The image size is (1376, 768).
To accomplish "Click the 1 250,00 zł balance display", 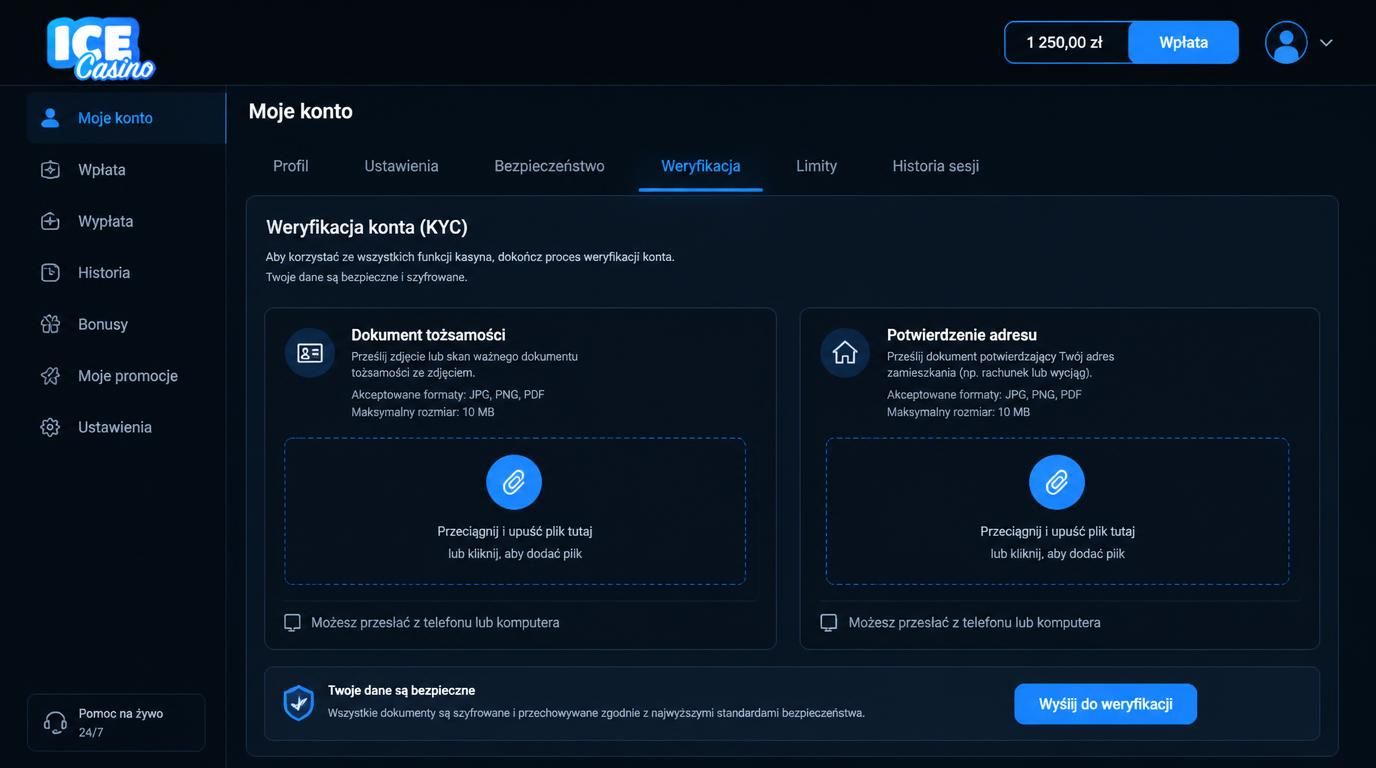I will click(x=1066, y=42).
